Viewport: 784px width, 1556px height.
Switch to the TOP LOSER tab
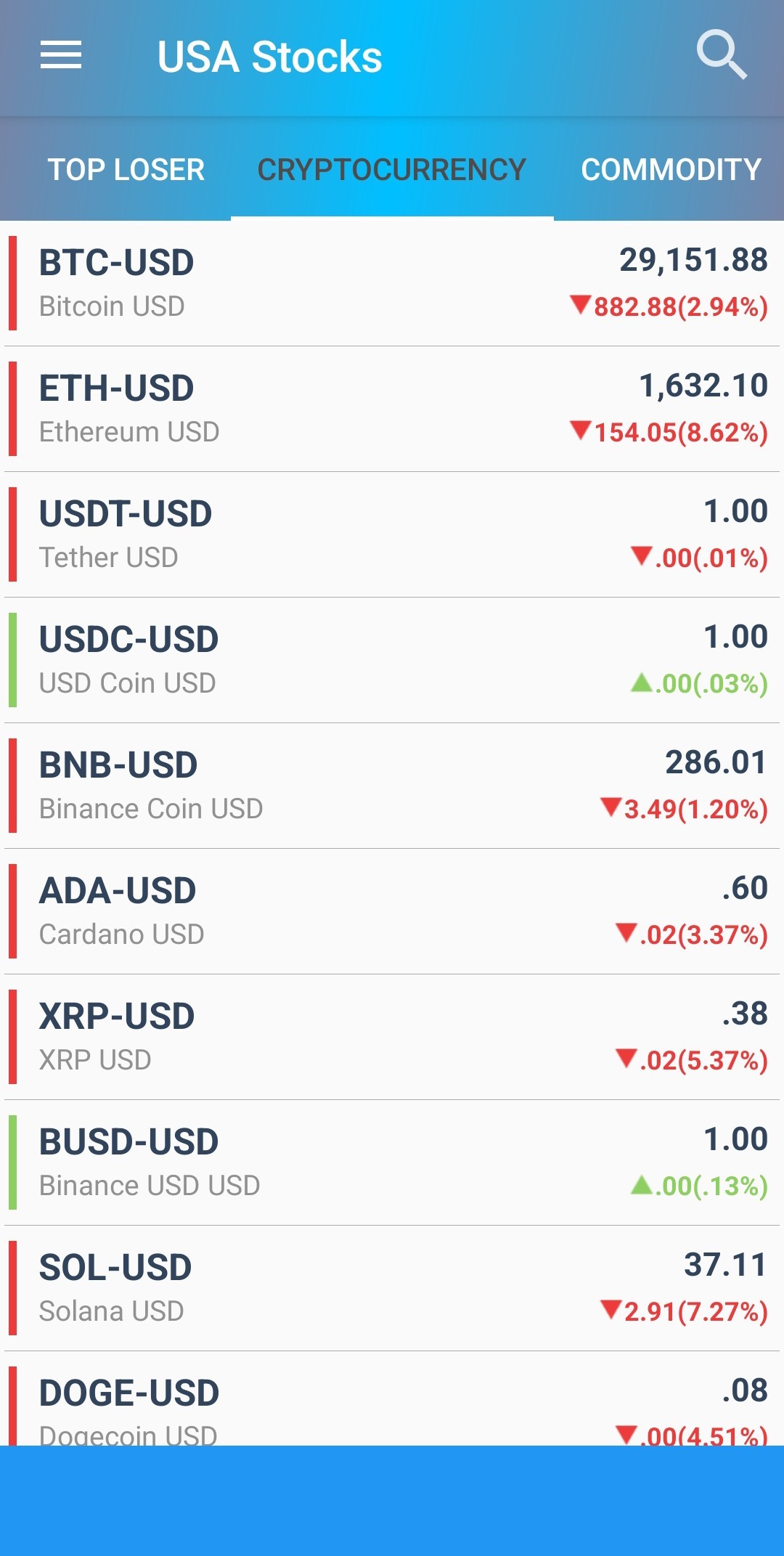[x=126, y=169]
